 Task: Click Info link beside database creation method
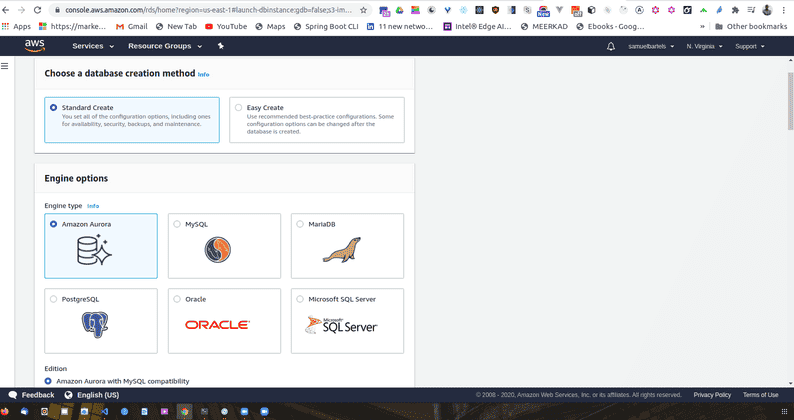coord(203,74)
